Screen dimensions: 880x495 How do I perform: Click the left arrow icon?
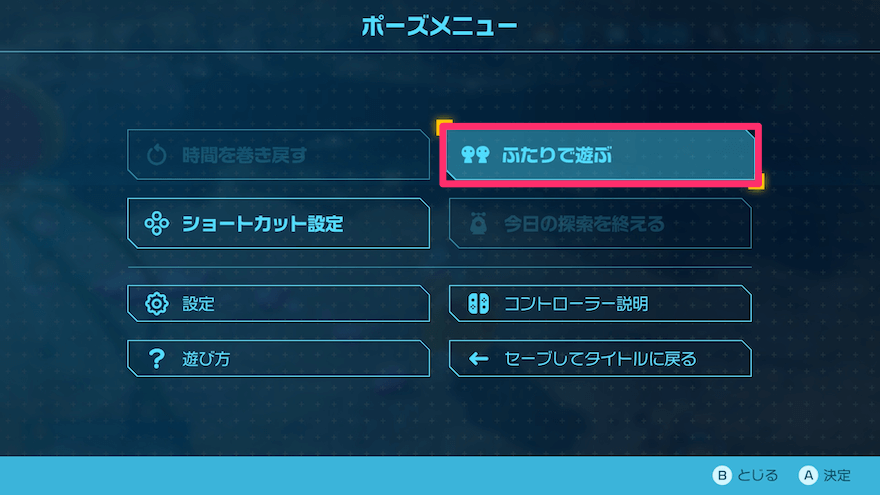(478, 358)
